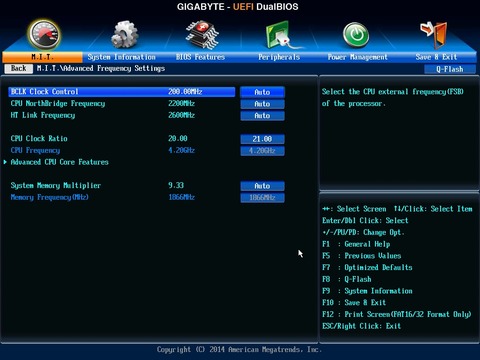The image size is (480, 360).
Task: Select the CPU NorthBridge Frequency row
Action: click(x=122, y=104)
